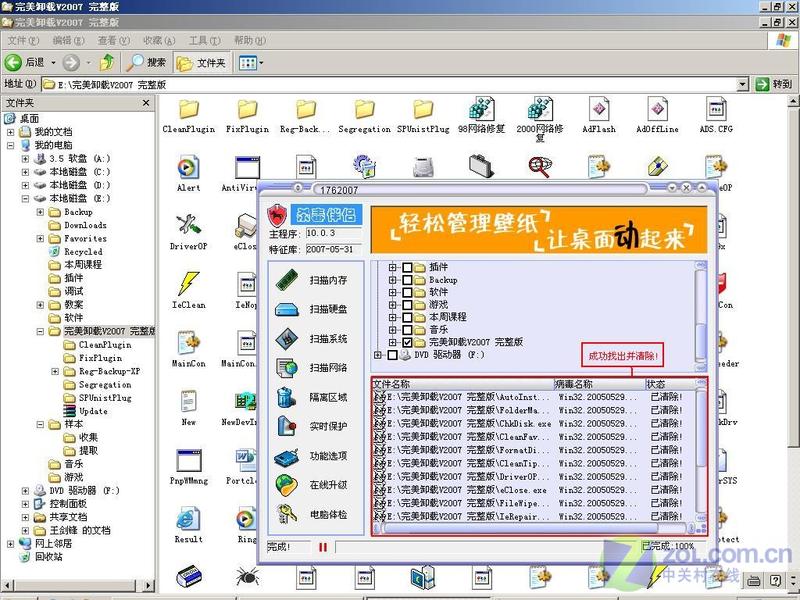This screenshot has height=600, width=800.
Task: Open the 收藏(A) menu
Action: point(159,40)
